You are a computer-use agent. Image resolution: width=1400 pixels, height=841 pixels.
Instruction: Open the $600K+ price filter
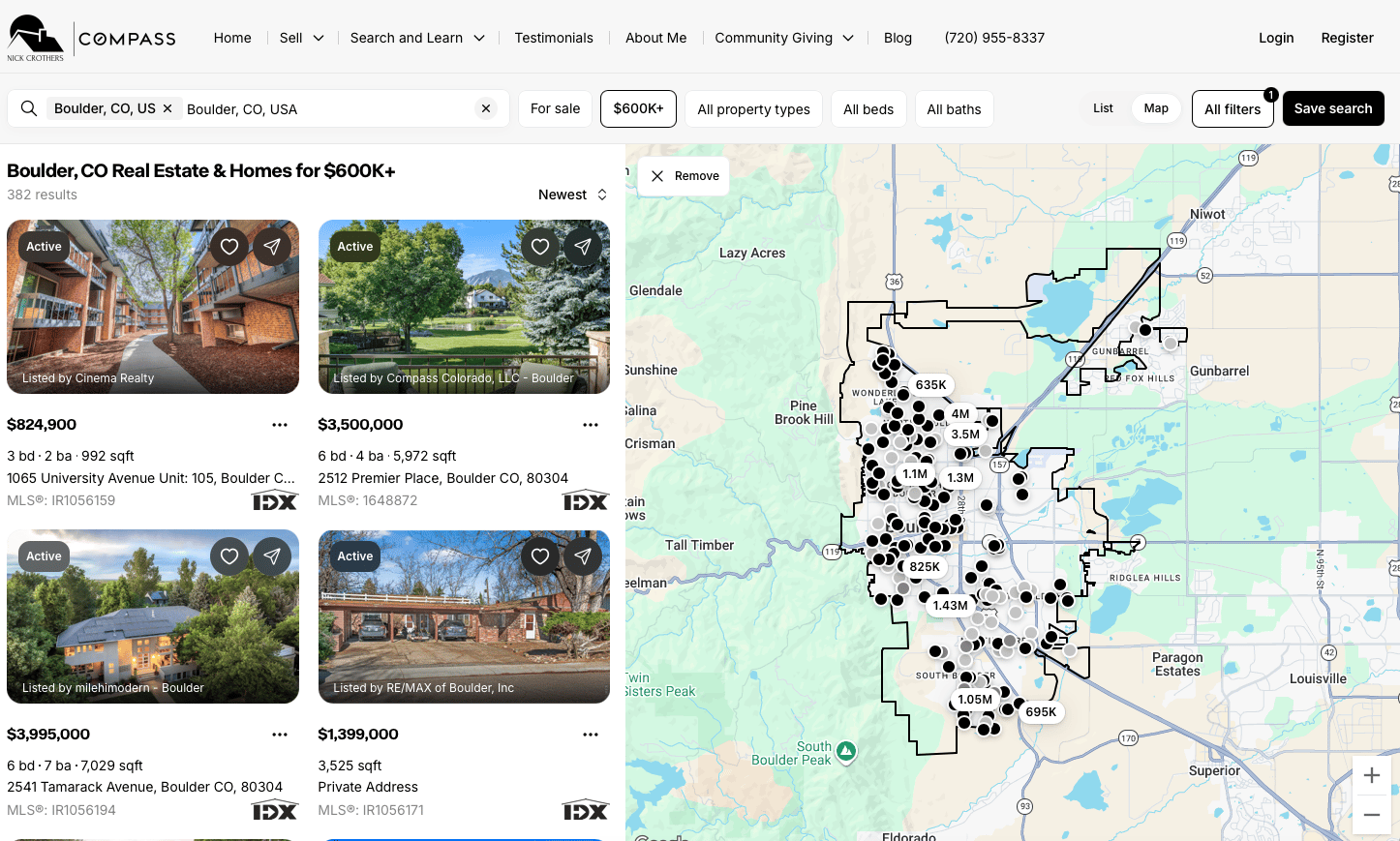[x=638, y=108]
